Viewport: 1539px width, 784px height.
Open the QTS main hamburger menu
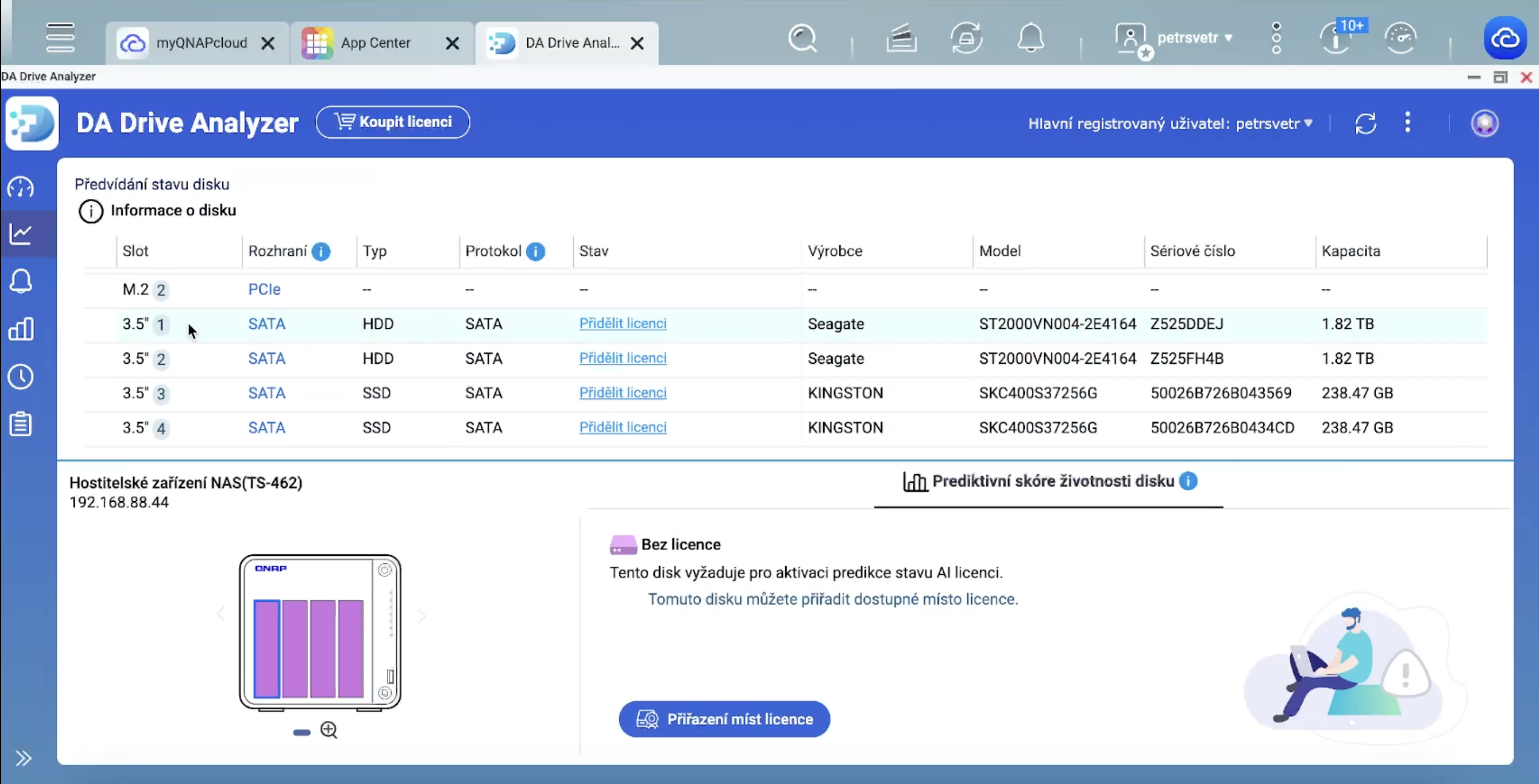(61, 38)
